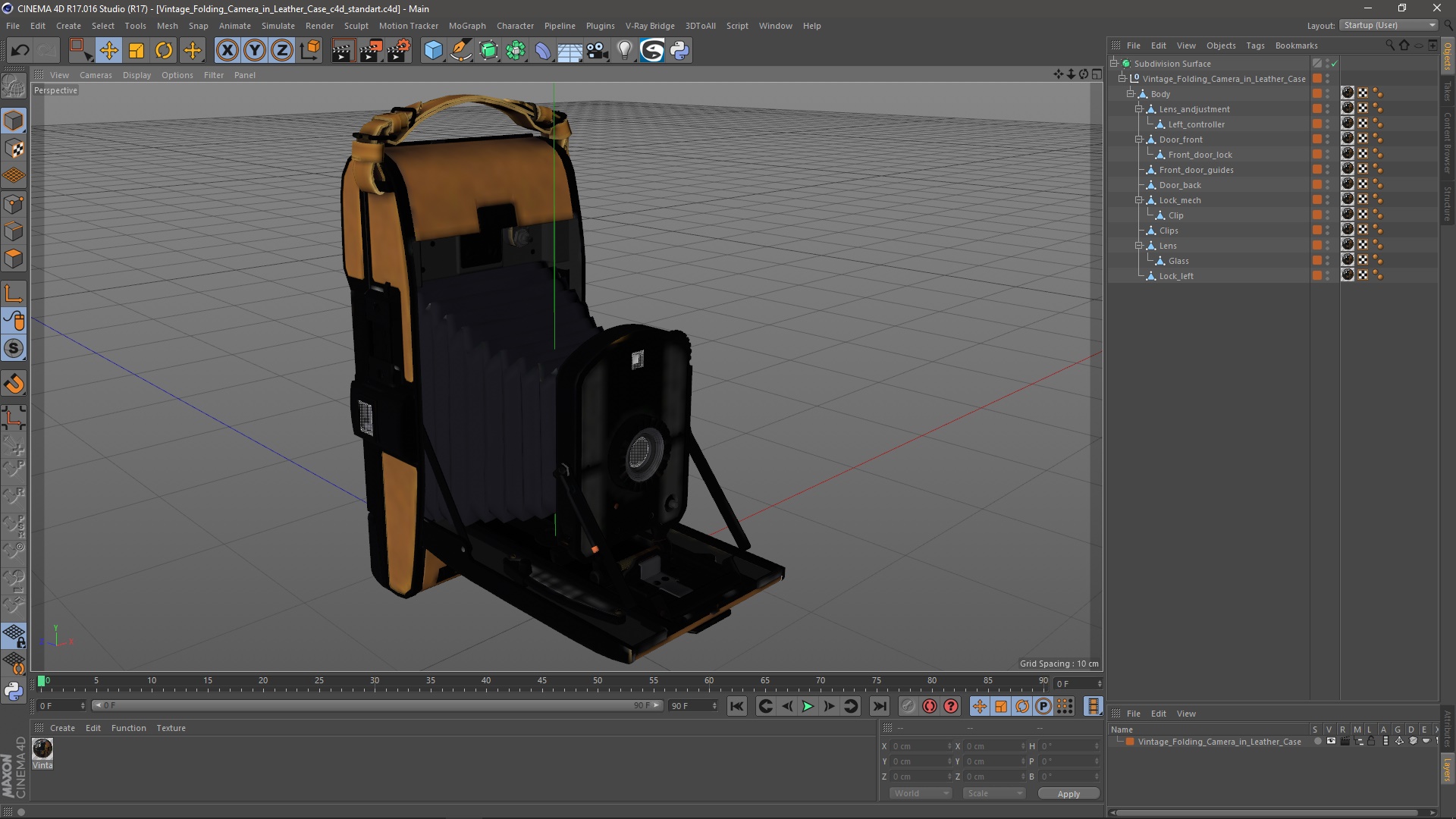1456x819 pixels.
Task: Collapse the Body object node
Action: [x=1131, y=94]
